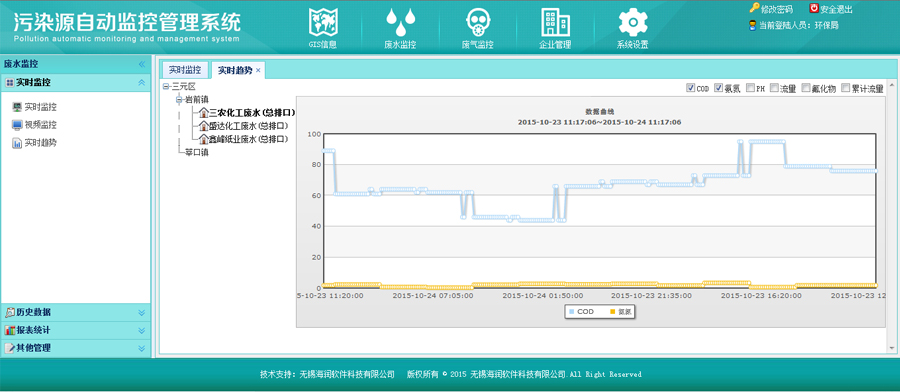
Task: Expand the 报表统计 accordion section
Action: (x=142, y=330)
